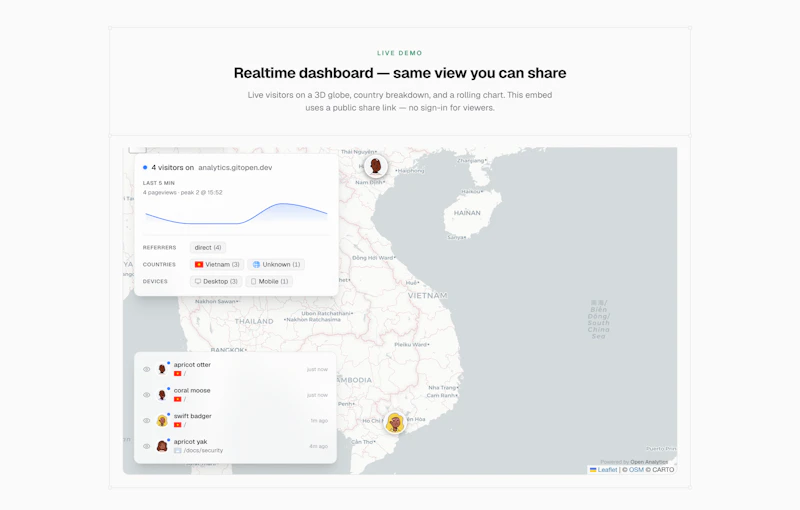The image size is (800, 510).
Task: Click the 'apricot yak' visitor name
Action: pyautogui.click(x=190, y=441)
